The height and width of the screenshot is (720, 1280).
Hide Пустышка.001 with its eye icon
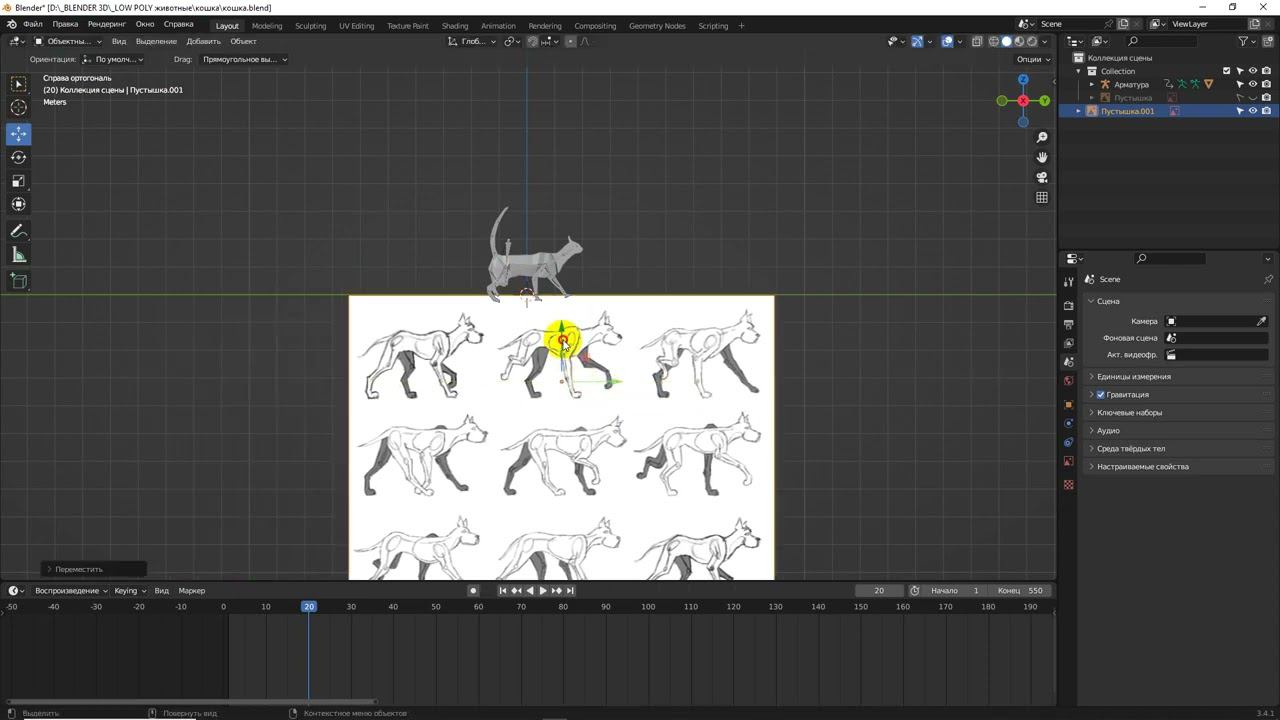tap(1253, 111)
